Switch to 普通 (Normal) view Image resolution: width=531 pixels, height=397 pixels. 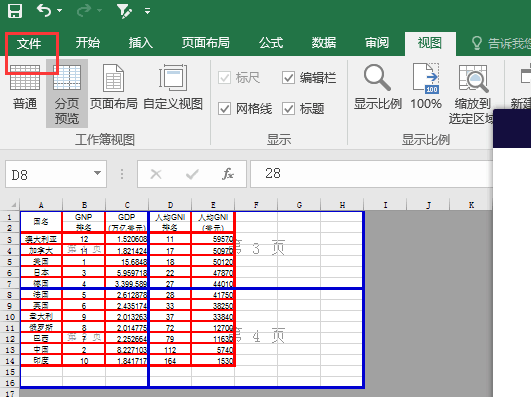click(x=25, y=87)
